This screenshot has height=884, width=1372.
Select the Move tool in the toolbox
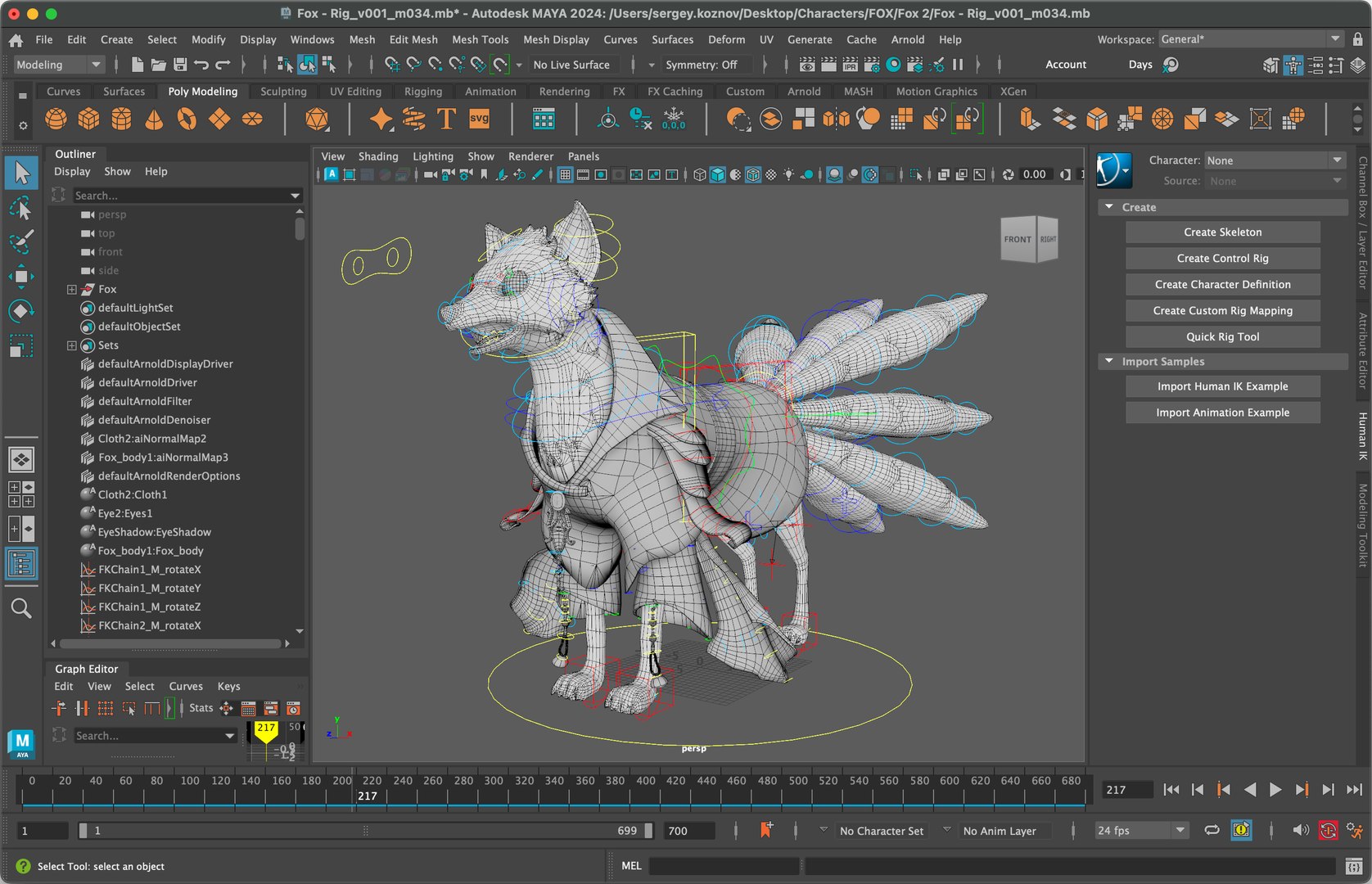click(x=21, y=277)
